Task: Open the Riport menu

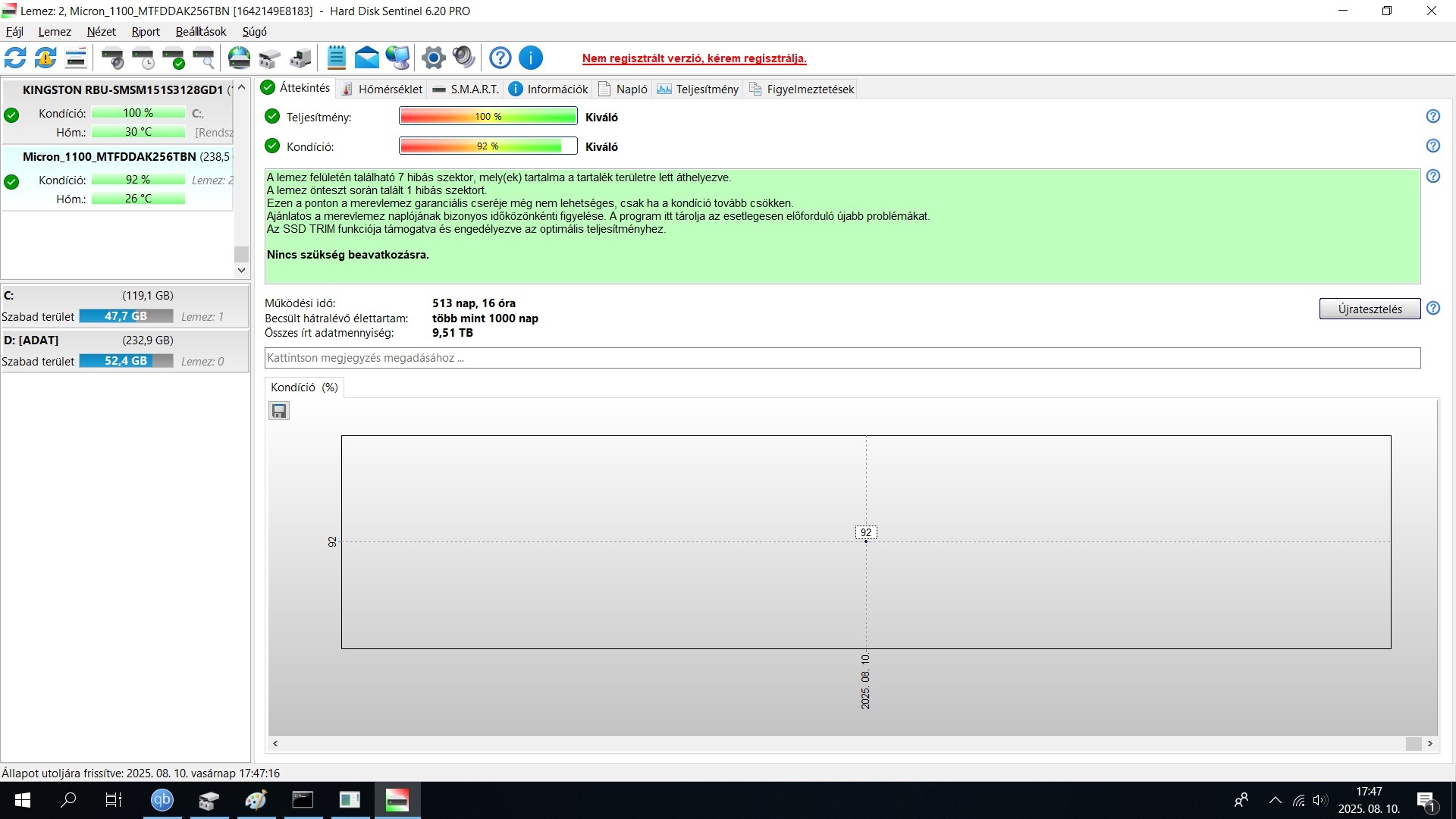Action: click(145, 32)
